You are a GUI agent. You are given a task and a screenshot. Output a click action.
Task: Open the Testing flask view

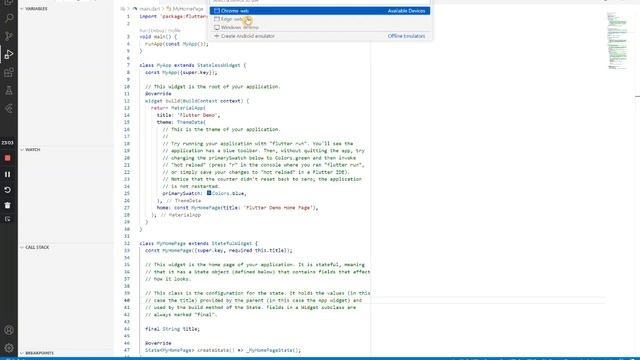coord(9,91)
